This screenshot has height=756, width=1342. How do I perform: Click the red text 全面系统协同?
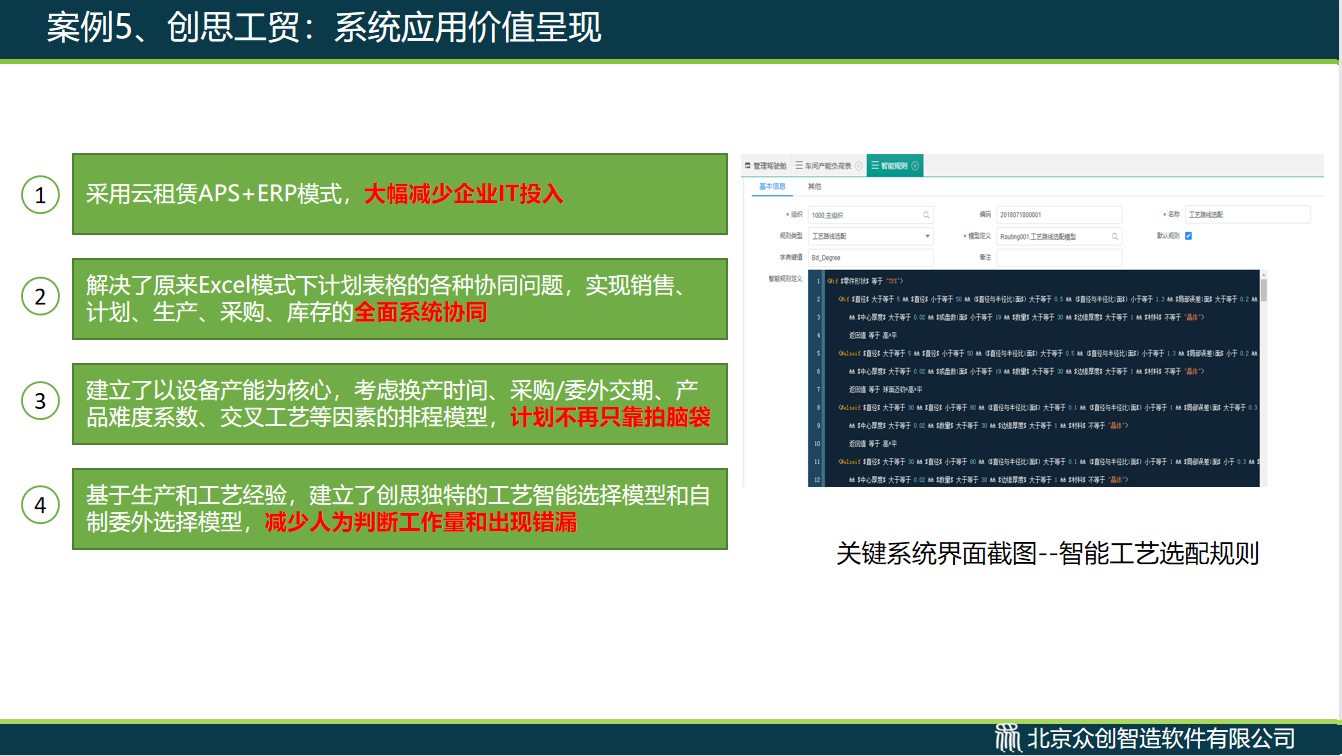(x=420, y=312)
